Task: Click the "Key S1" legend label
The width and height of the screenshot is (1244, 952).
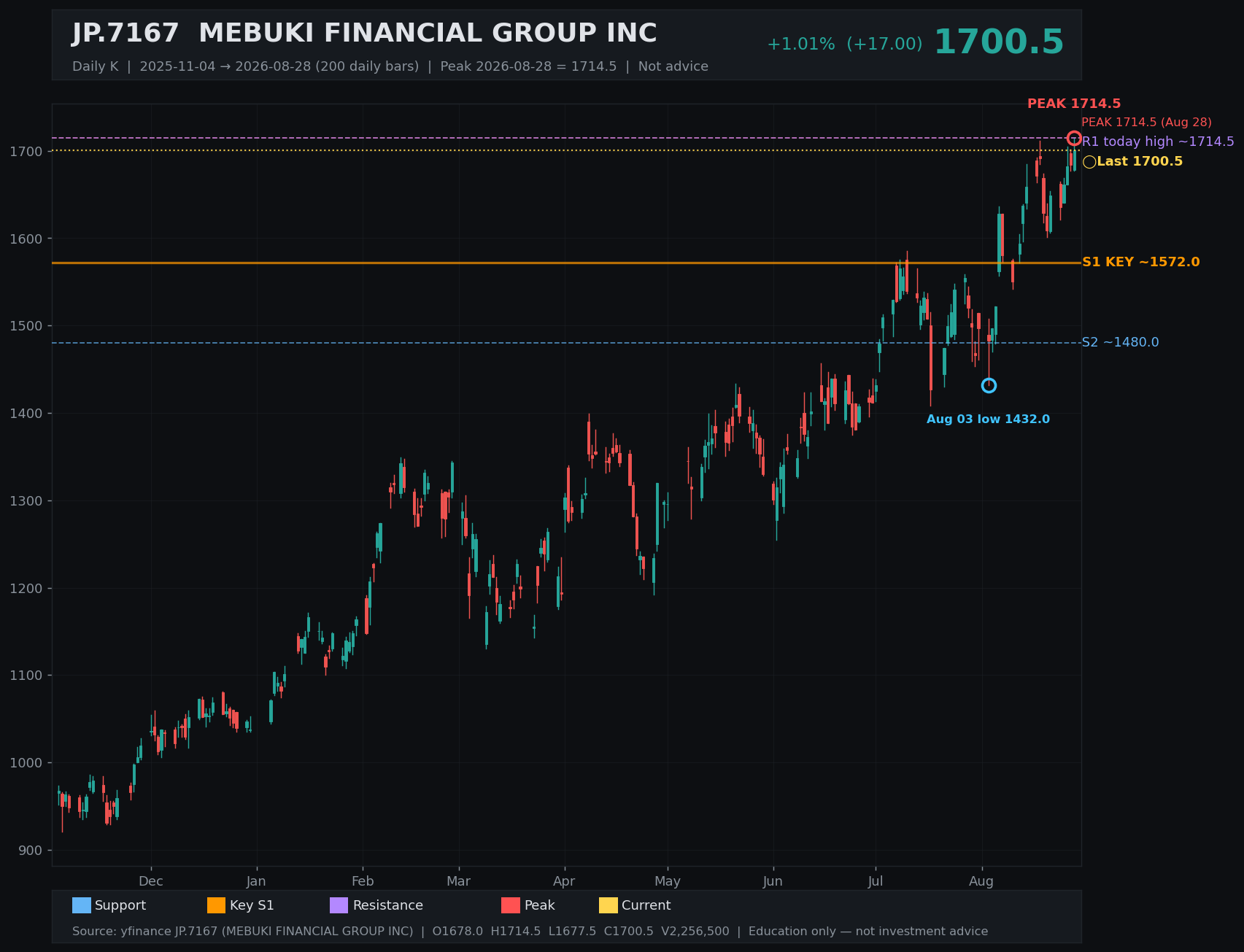Action: (252, 905)
